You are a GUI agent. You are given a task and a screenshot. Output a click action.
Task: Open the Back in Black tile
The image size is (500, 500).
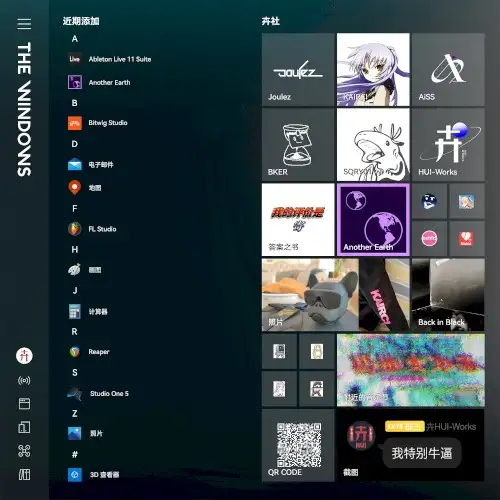(448, 295)
